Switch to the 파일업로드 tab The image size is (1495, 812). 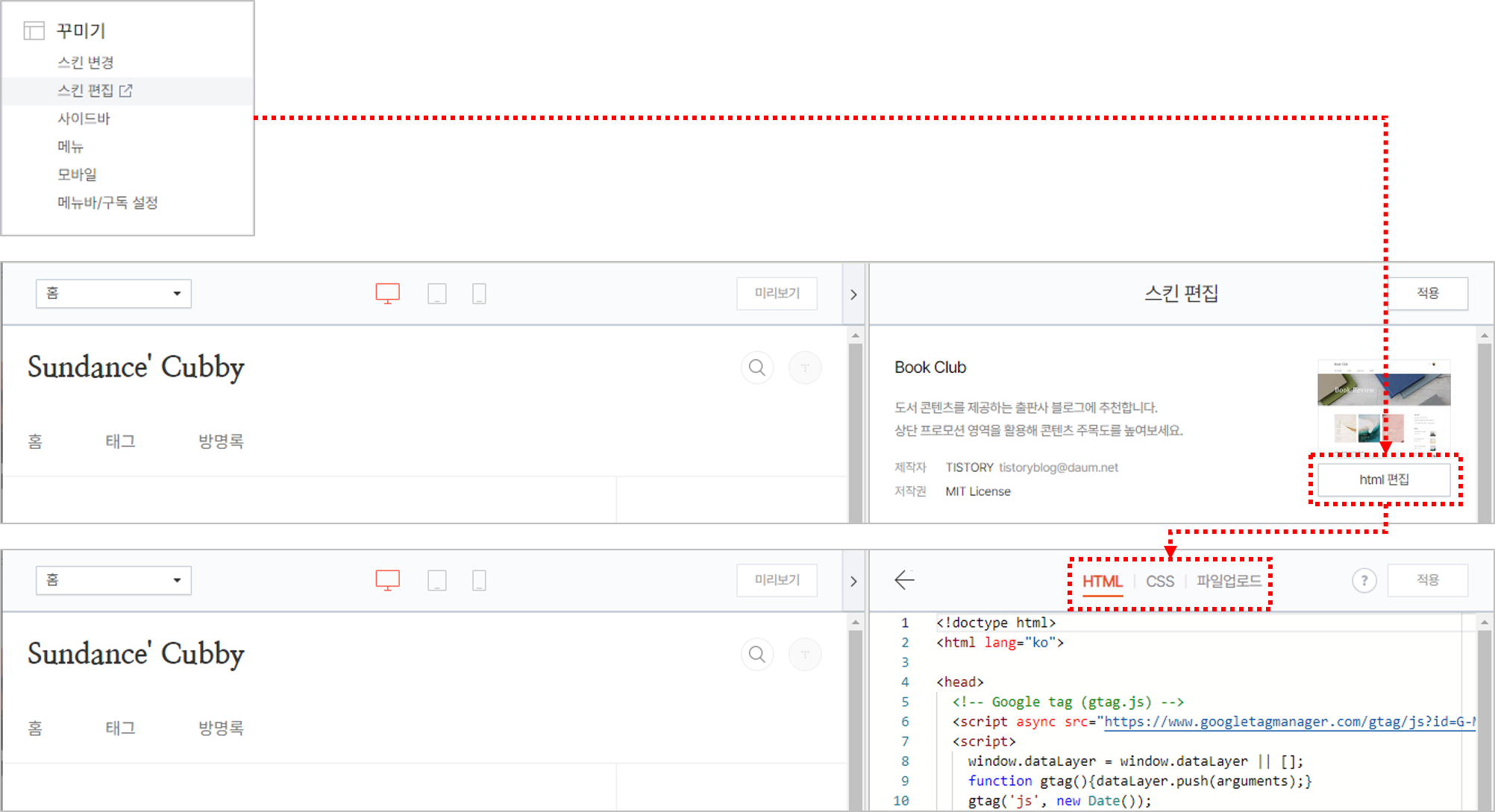coord(1228,581)
